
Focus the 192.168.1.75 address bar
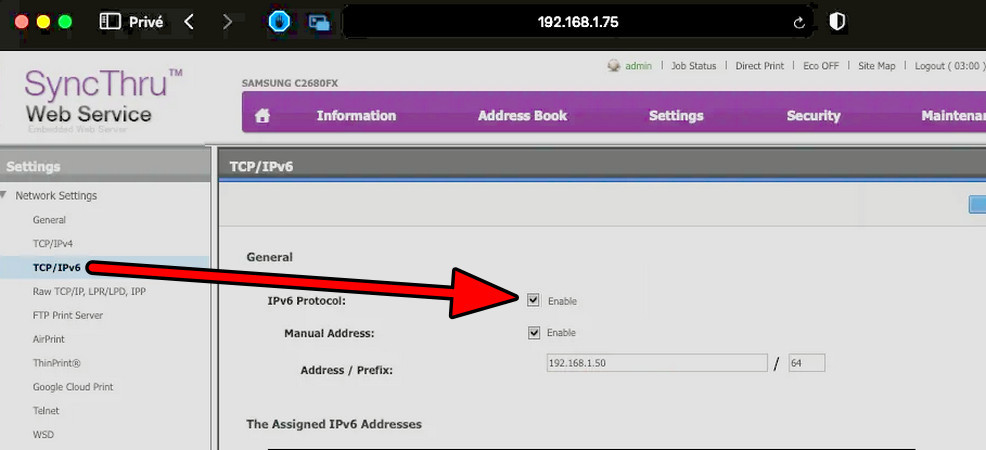click(577, 23)
